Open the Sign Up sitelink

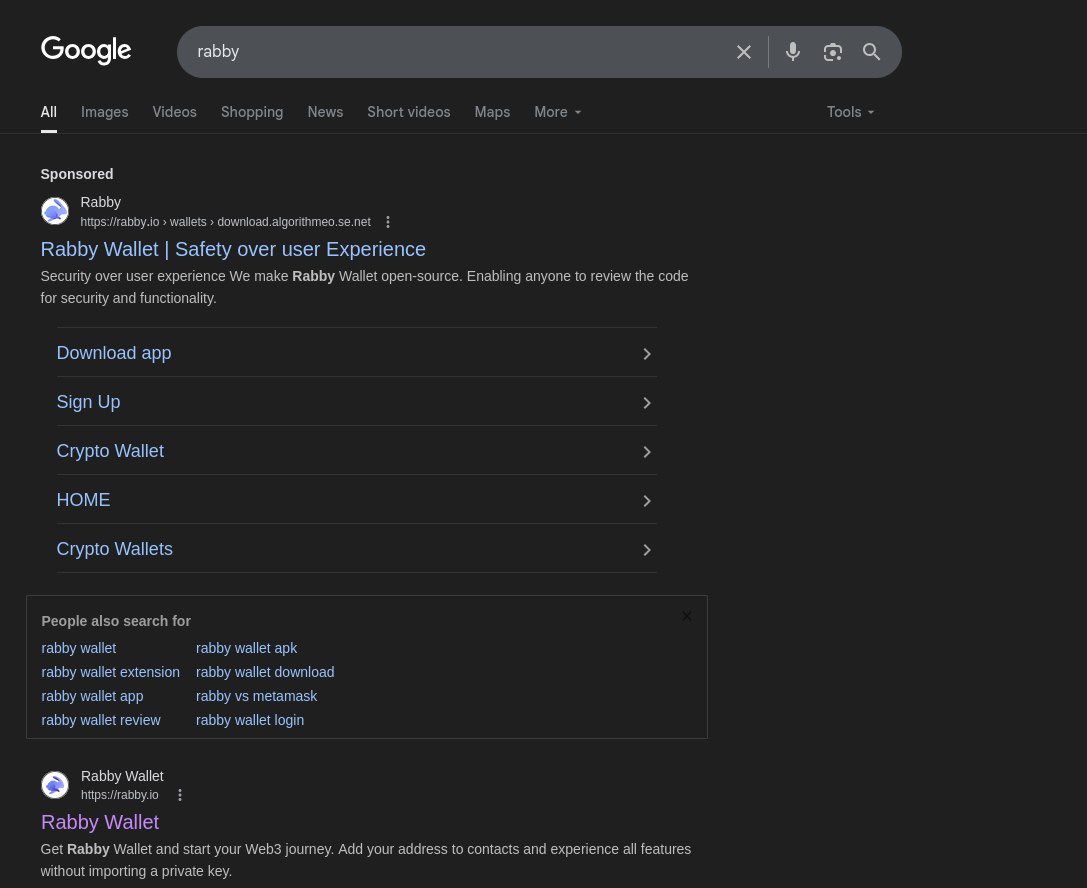[x=88, y=402]
